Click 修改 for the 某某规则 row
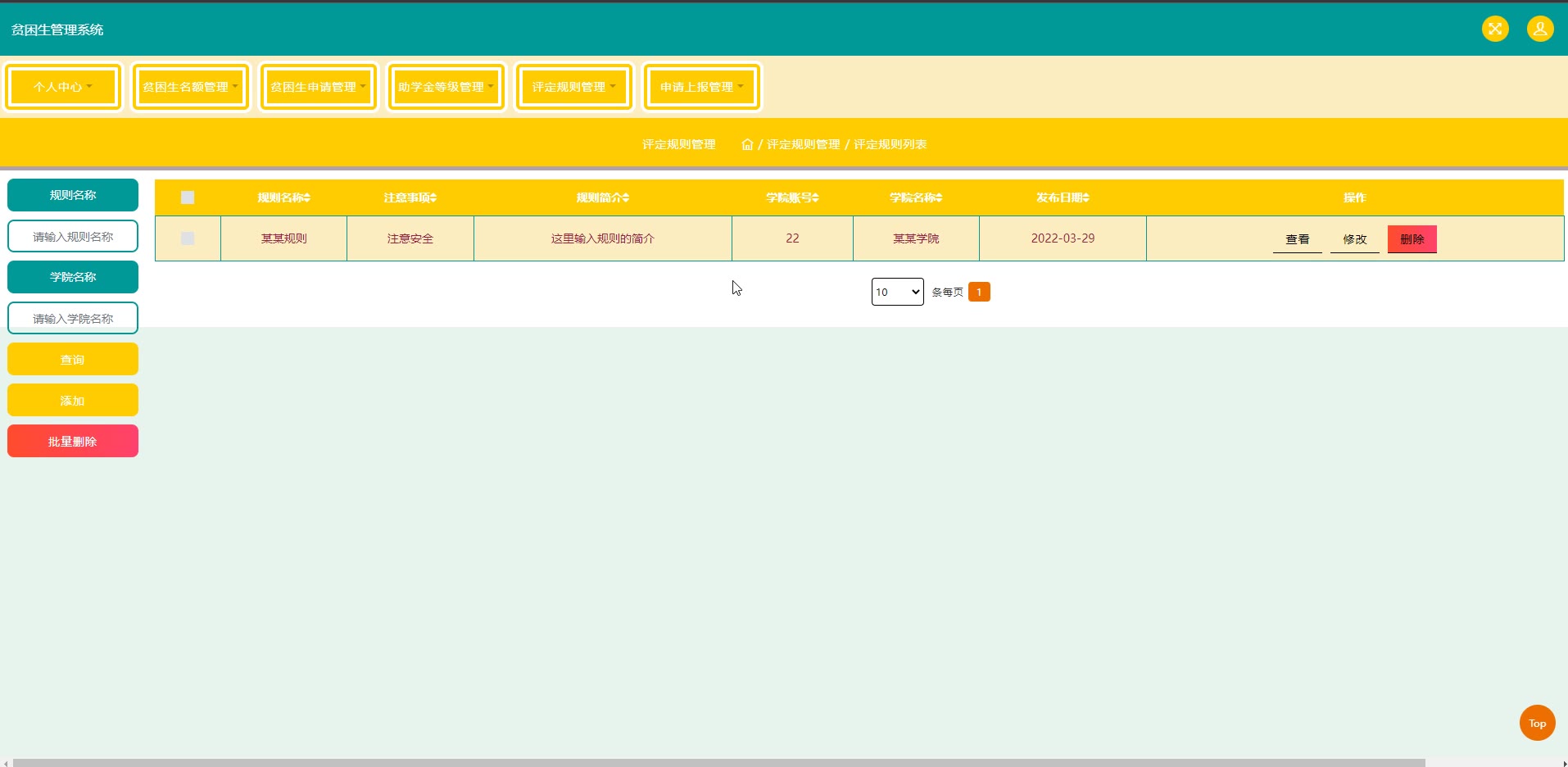Screen dimensions: 1568x767 coord(1355,239)
